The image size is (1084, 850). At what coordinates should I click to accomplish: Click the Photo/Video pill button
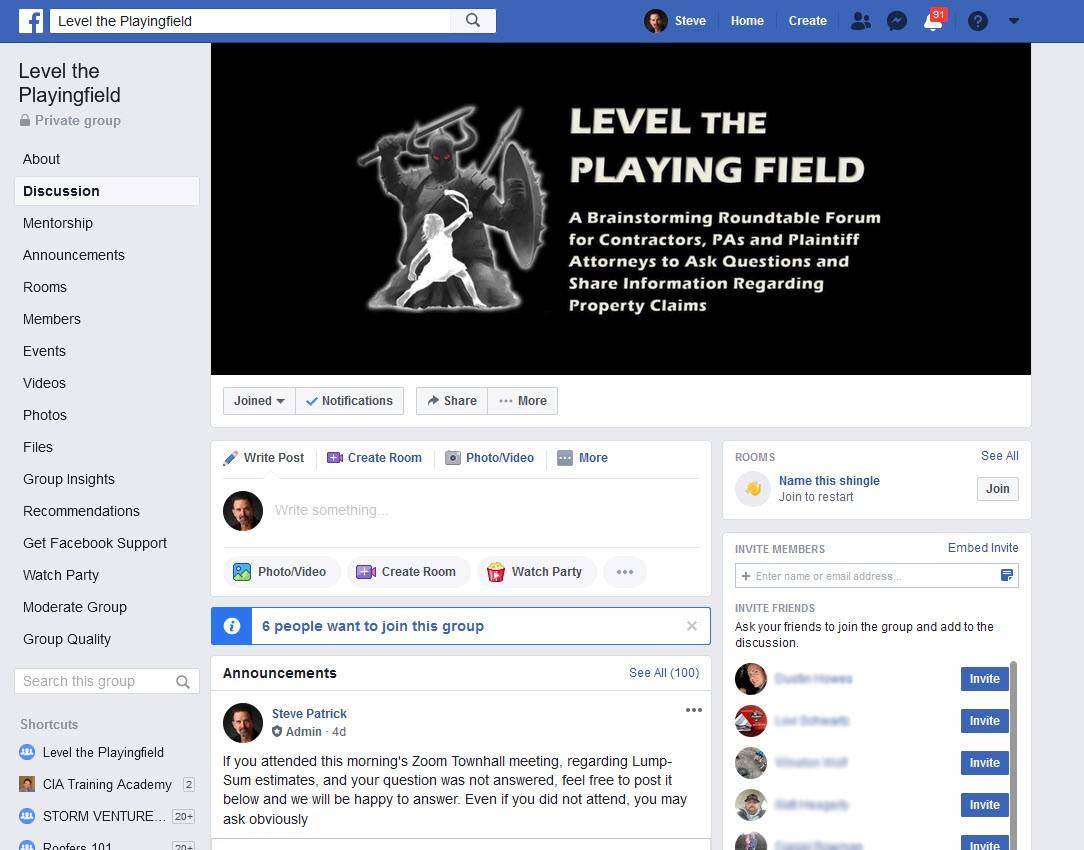[x=281, y=572]
